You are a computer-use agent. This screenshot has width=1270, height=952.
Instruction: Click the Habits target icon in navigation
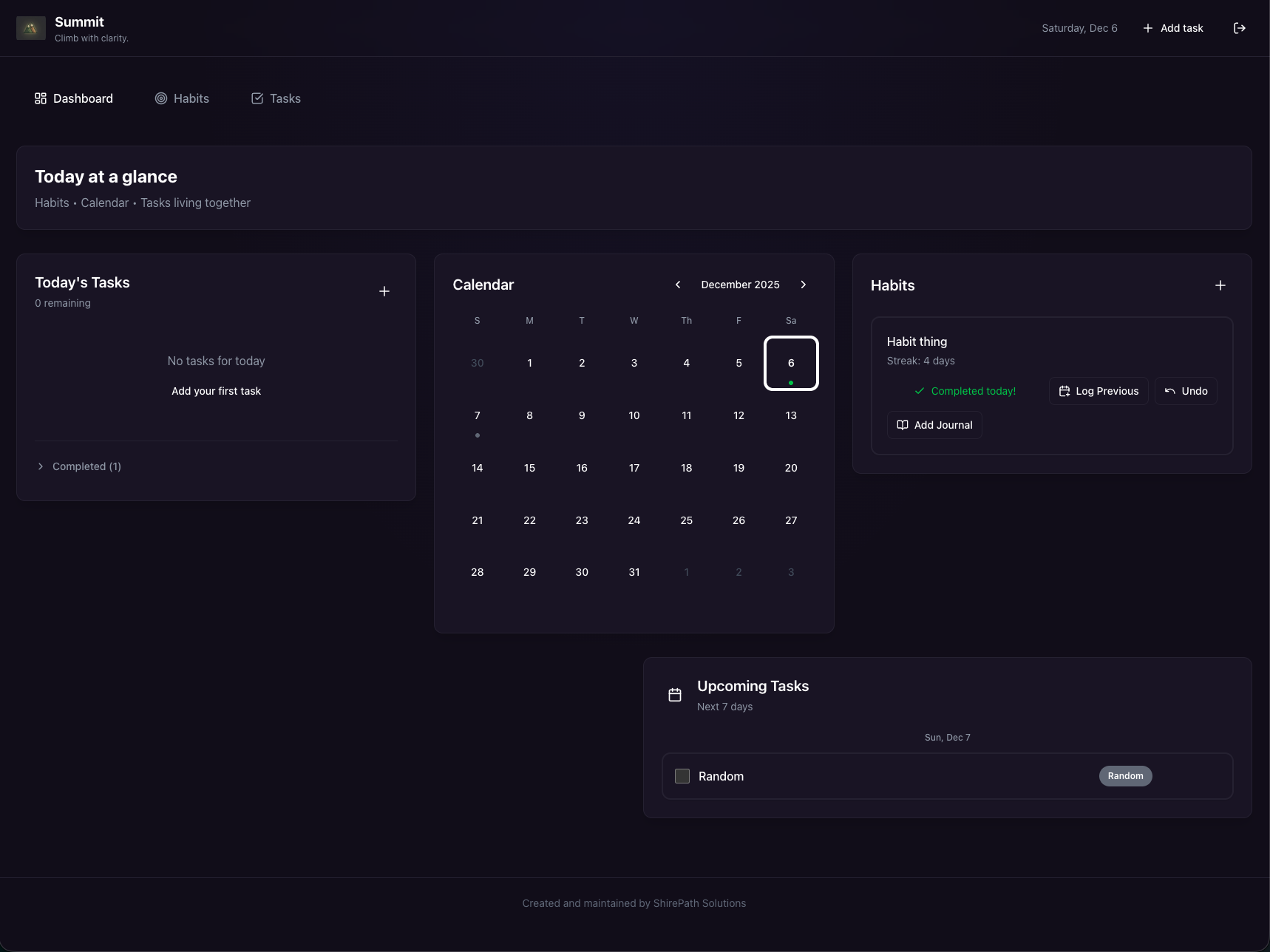click(160, 98)
